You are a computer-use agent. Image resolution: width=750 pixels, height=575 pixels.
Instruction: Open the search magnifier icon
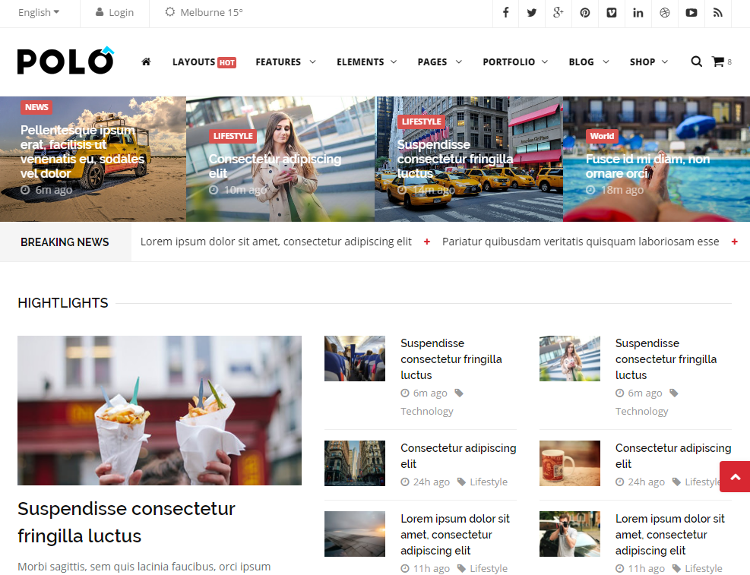coord(696,62)
